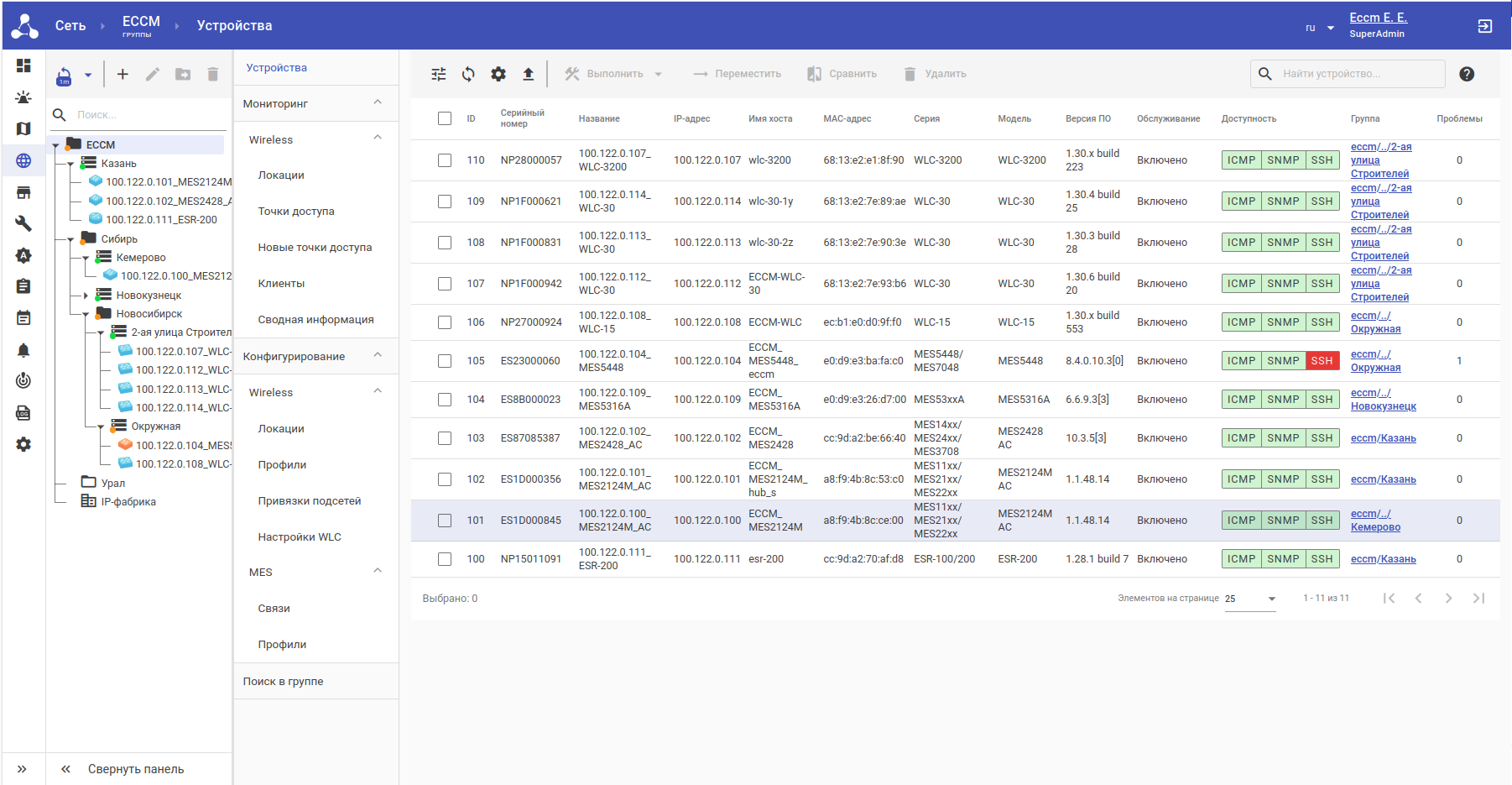This screenshot has height=785, width=1512.
Task: Tick checkbox for device ID 105
Action: tap(445, 361)
